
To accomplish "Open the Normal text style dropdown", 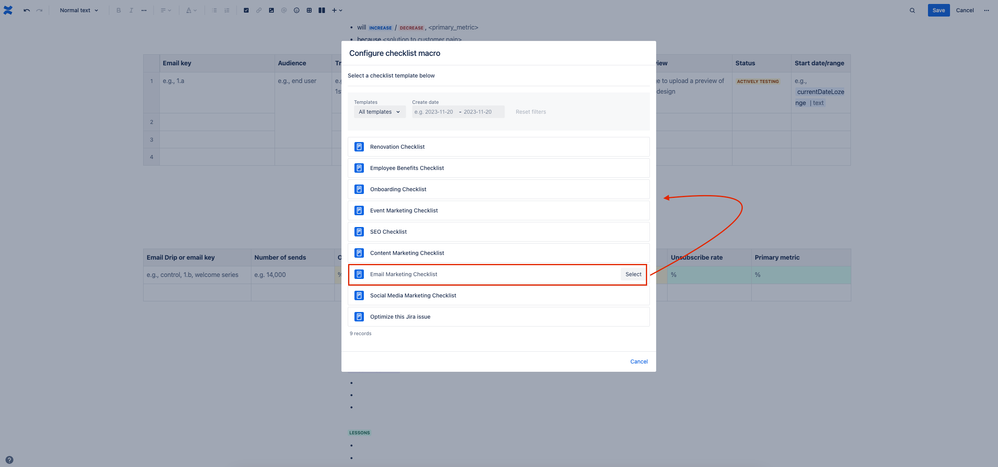I will pos(79,10).
